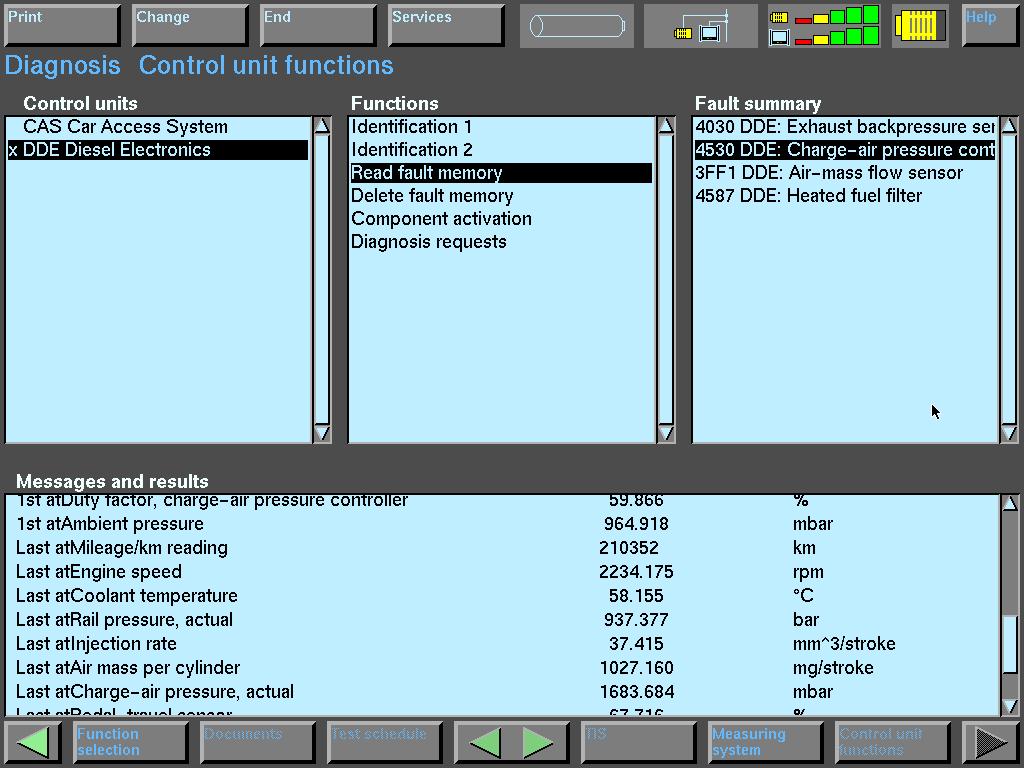Click the network connection diagram icon

click(700, 26)
